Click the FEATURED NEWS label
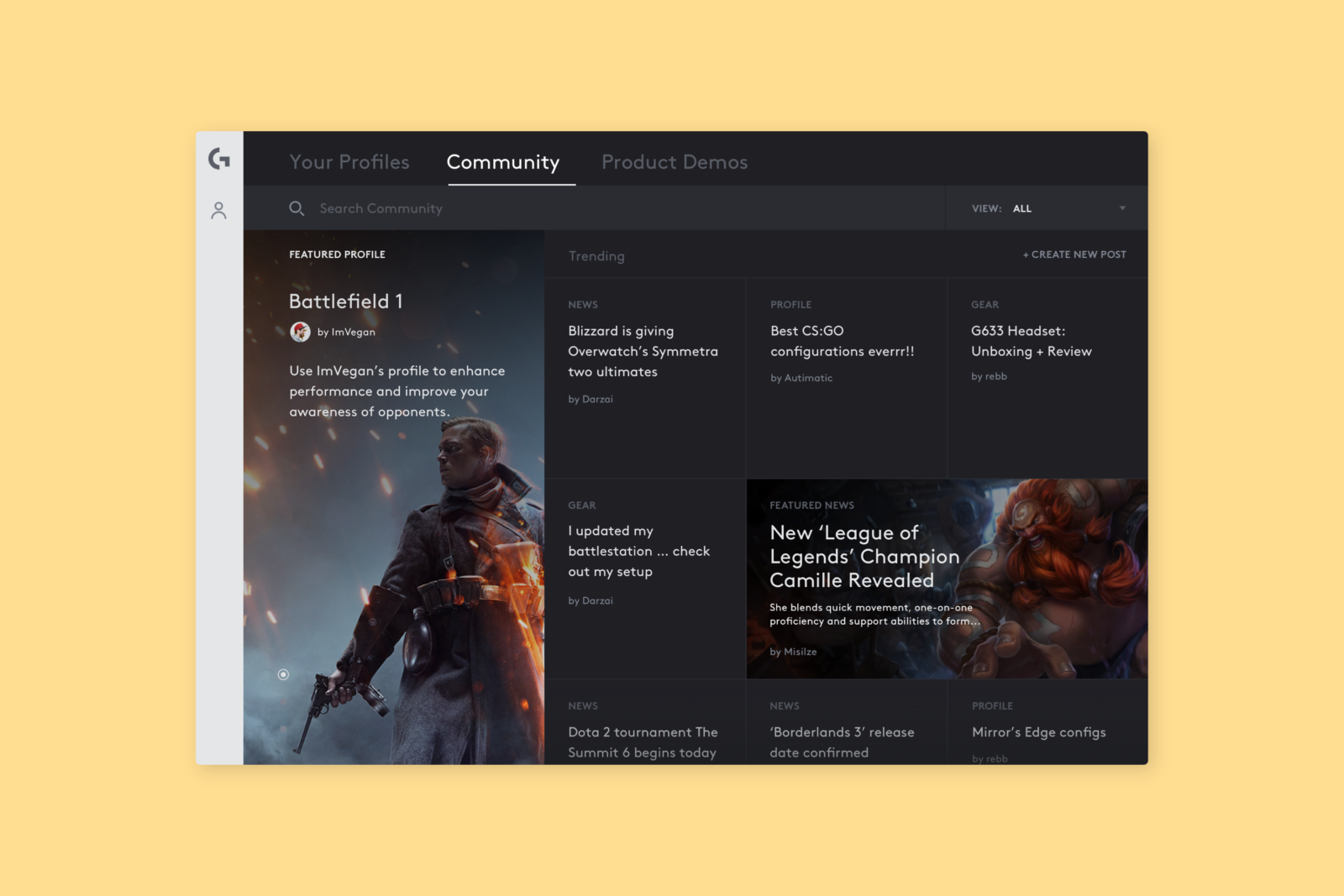Image resolution: width=1344 pixels, height=896 pixels. 811,506
